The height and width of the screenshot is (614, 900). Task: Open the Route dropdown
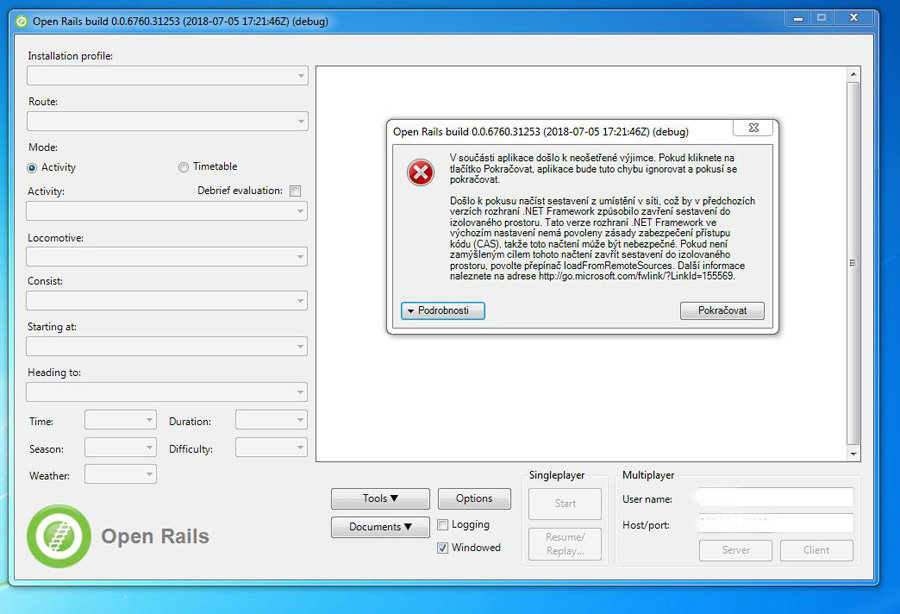pos(167,121)
